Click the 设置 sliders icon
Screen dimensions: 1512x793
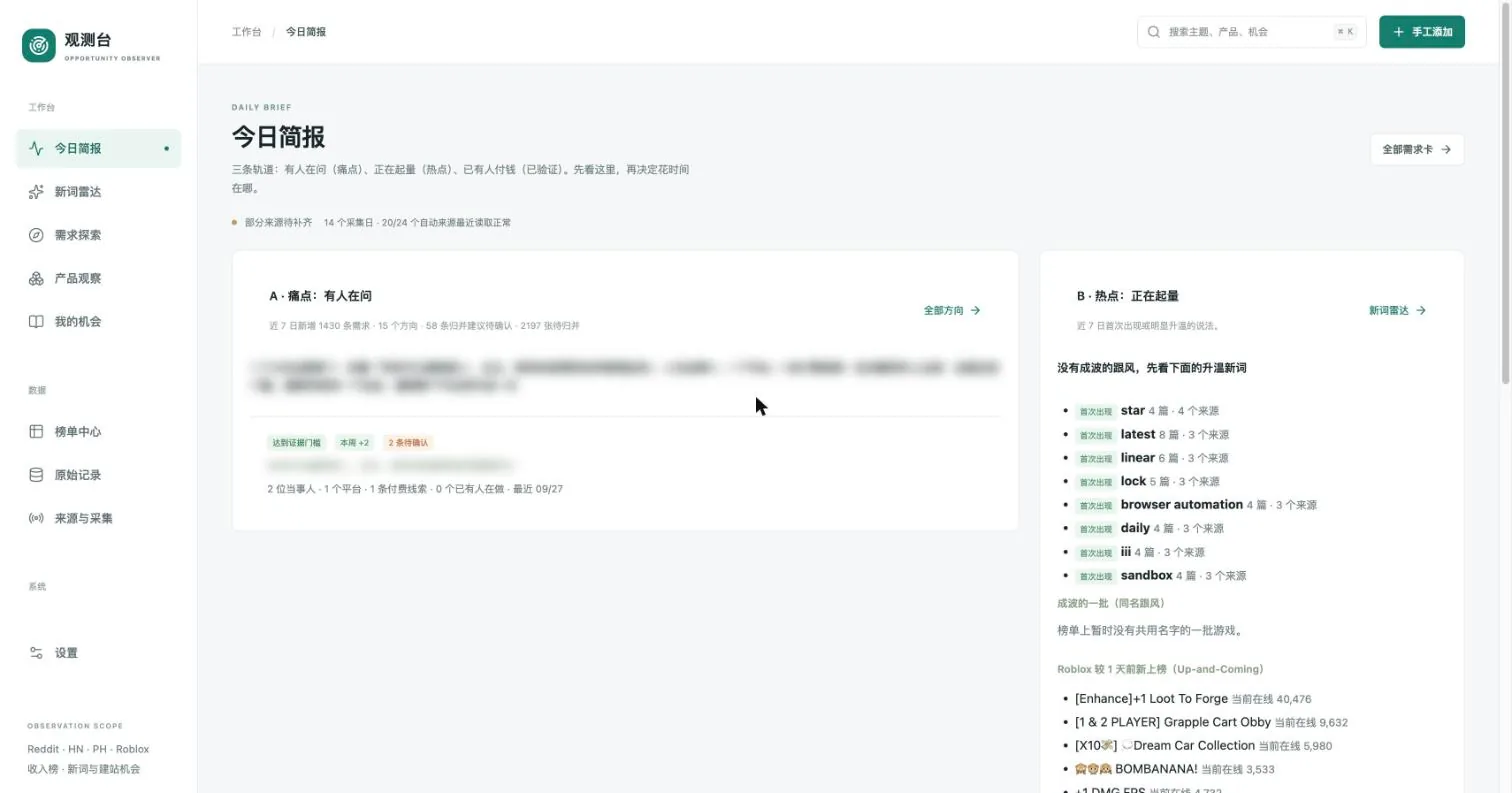(x=36, y=653)
